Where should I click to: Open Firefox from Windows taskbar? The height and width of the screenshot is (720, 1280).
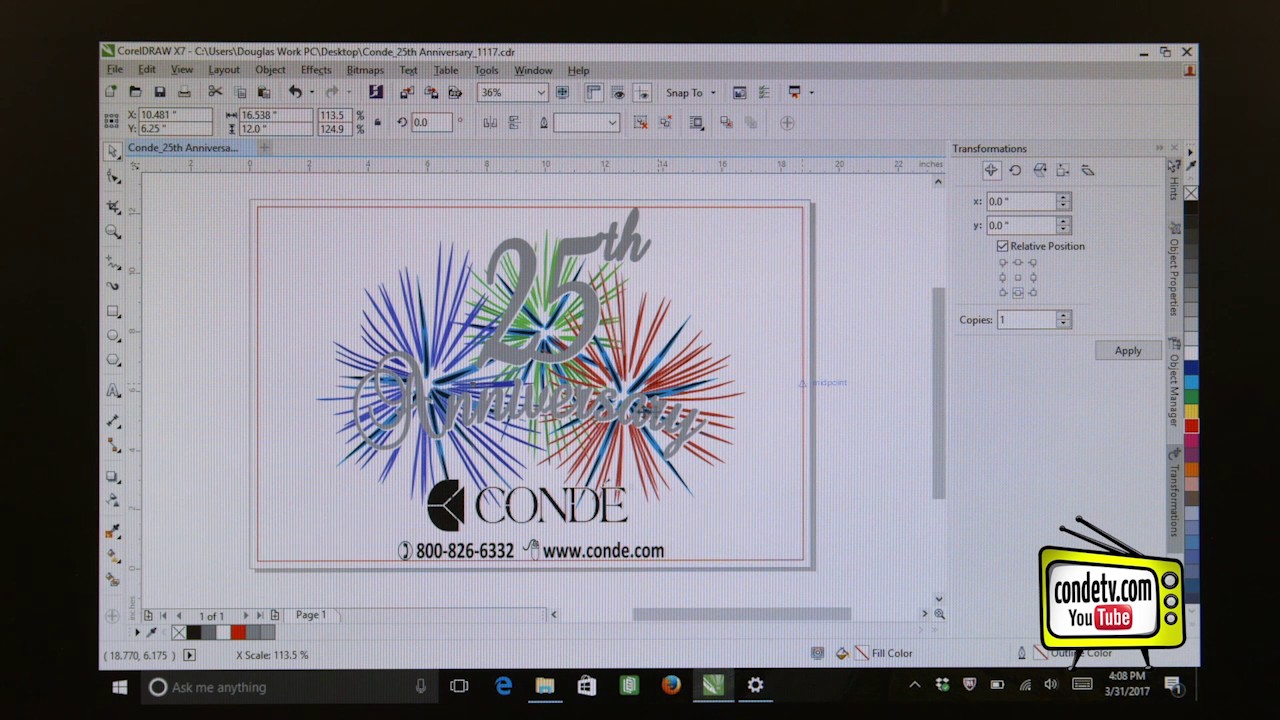[x=671, y=686]
